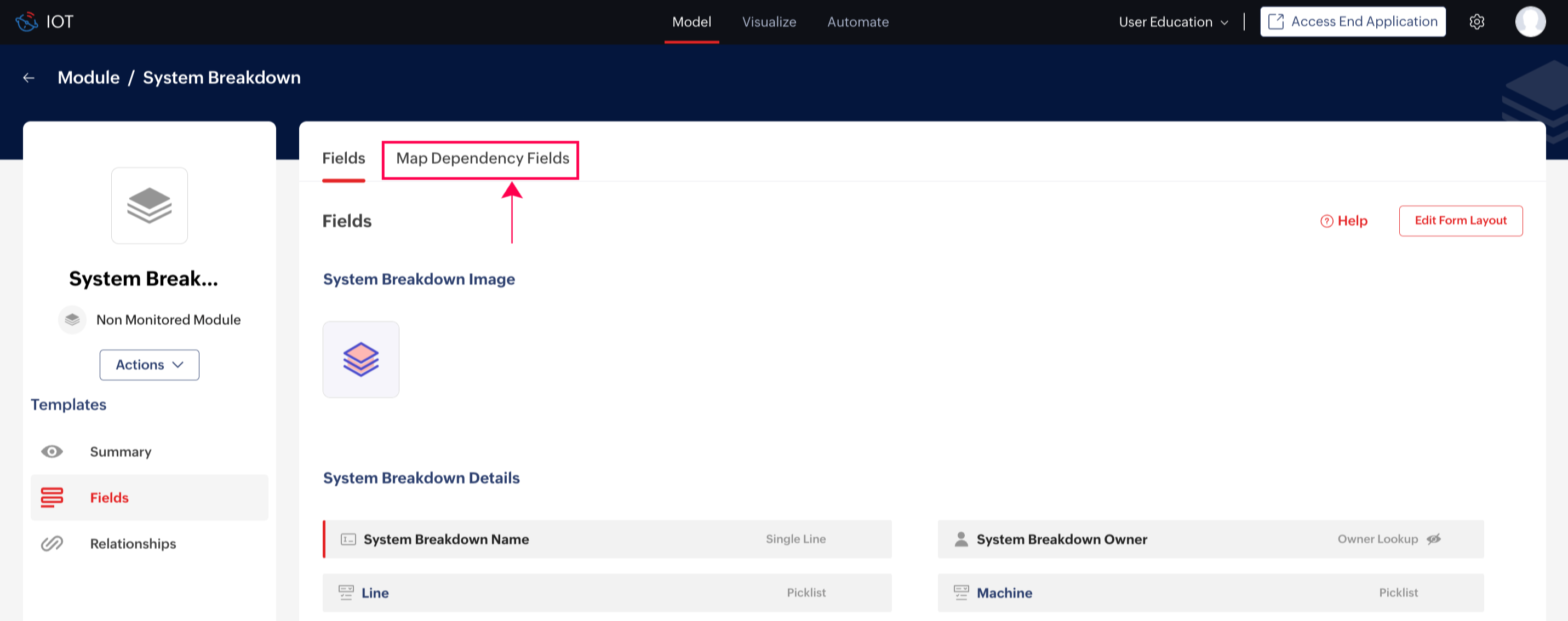Click Access End Application button
This screenshot has width=1568, height=621.
pos(1352,22)
